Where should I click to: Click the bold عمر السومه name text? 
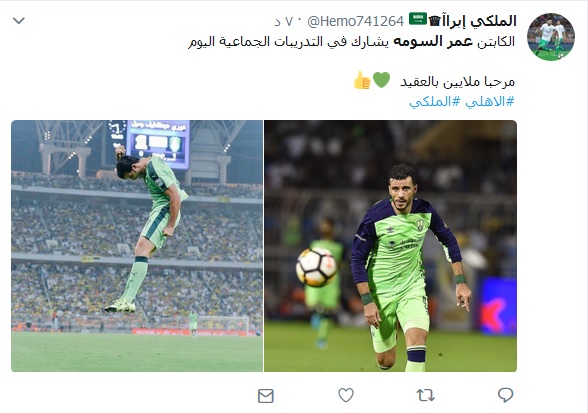pyautogui.click(x=432, y=41)
